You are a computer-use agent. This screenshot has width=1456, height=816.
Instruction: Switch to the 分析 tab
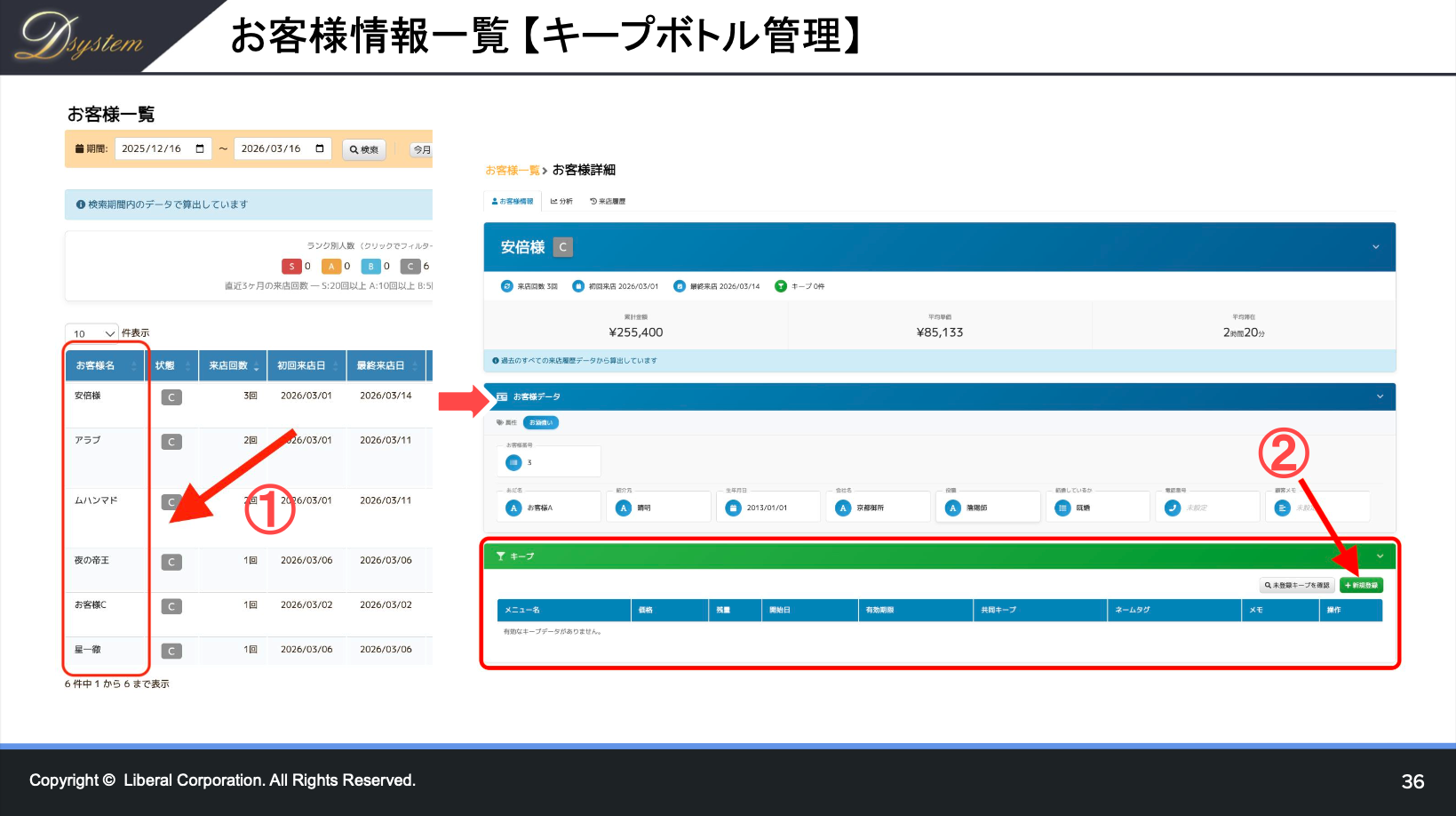[x=561, y=201]
